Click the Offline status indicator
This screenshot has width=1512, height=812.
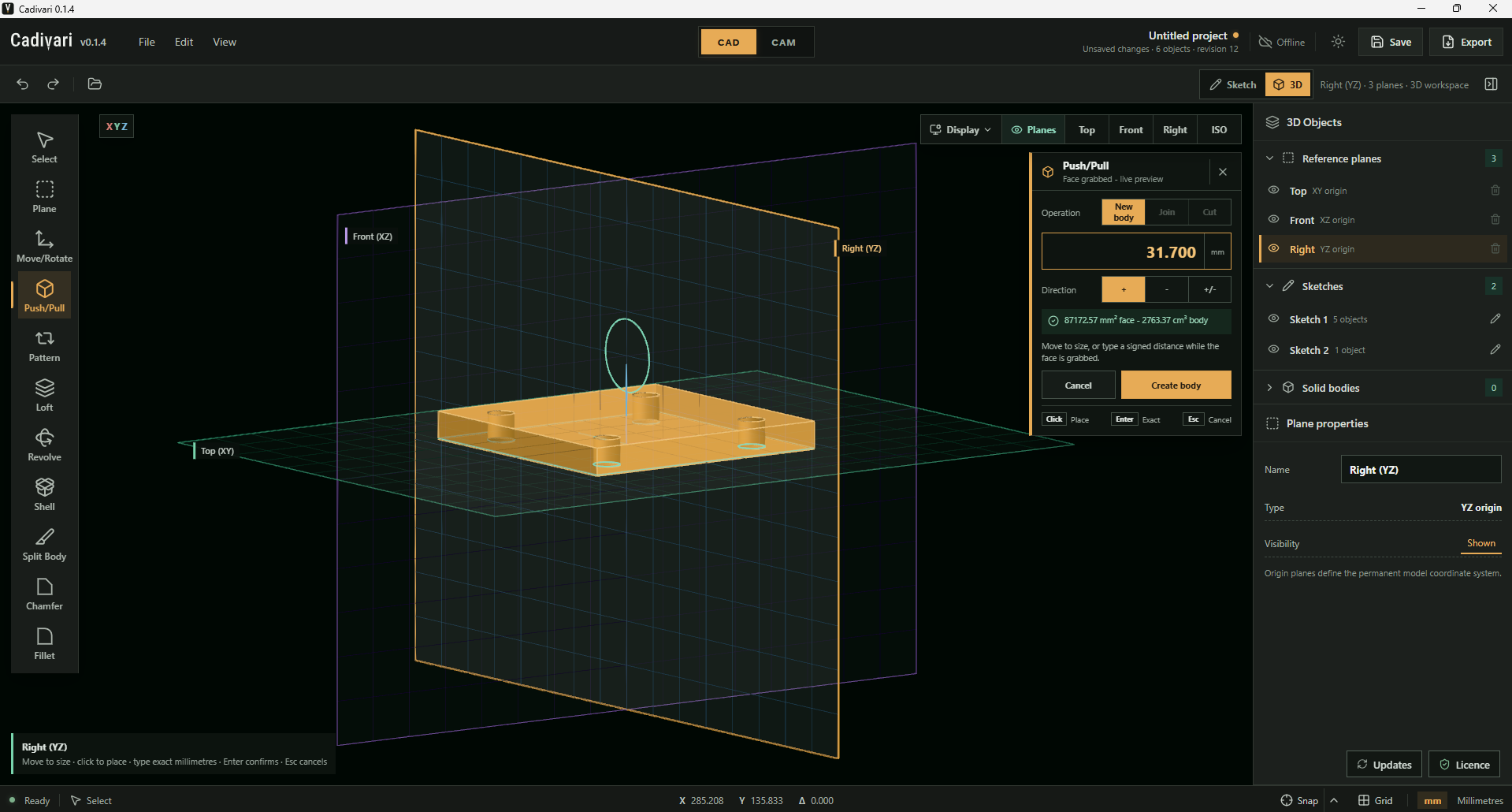click(1282, 42)
